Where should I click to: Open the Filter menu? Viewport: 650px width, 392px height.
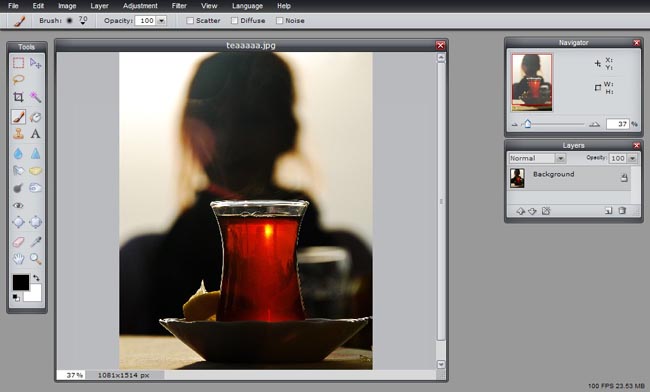coord(179,6)
